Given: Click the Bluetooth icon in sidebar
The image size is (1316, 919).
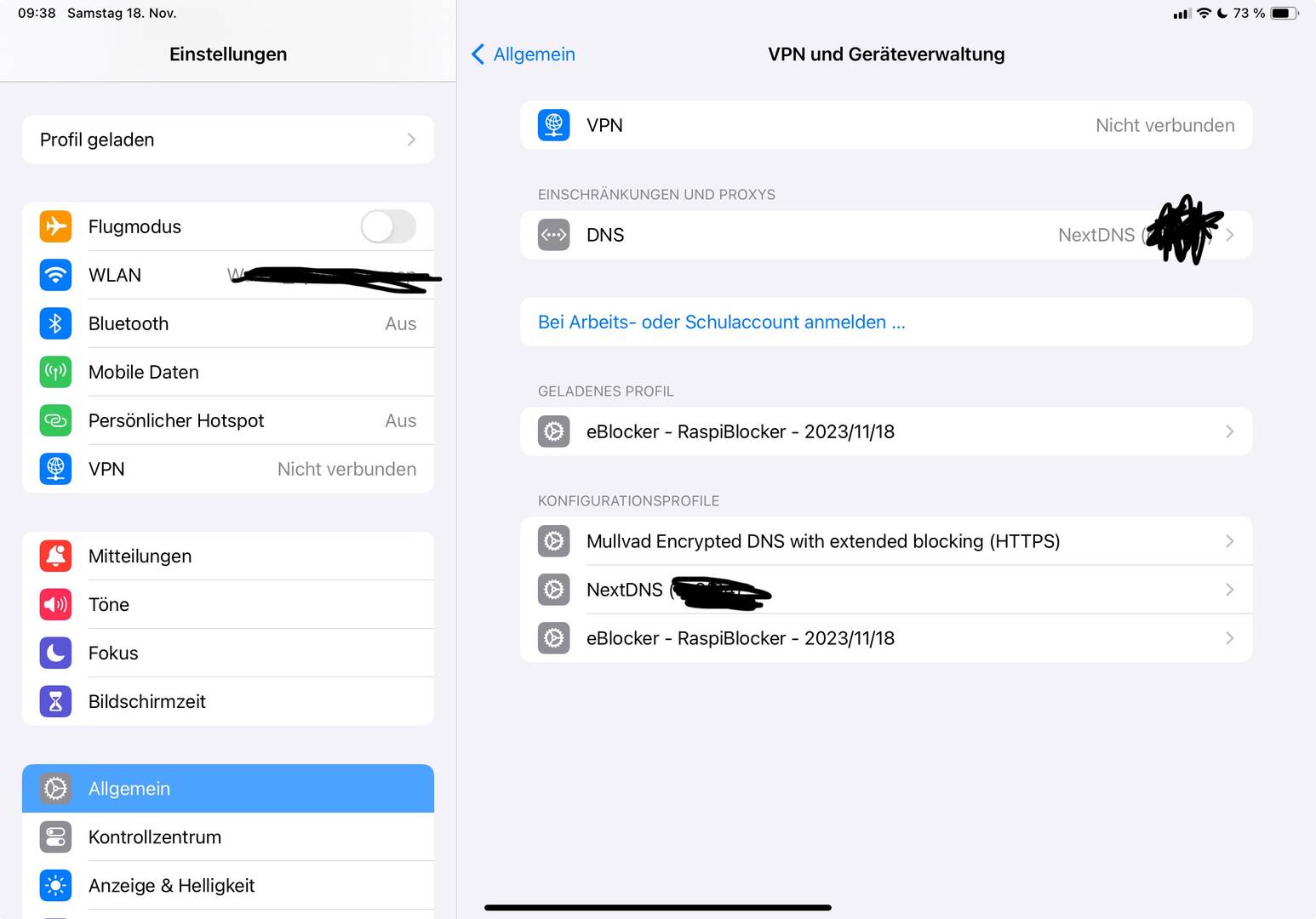Looking at the screenshot, I should coord(55,323).
